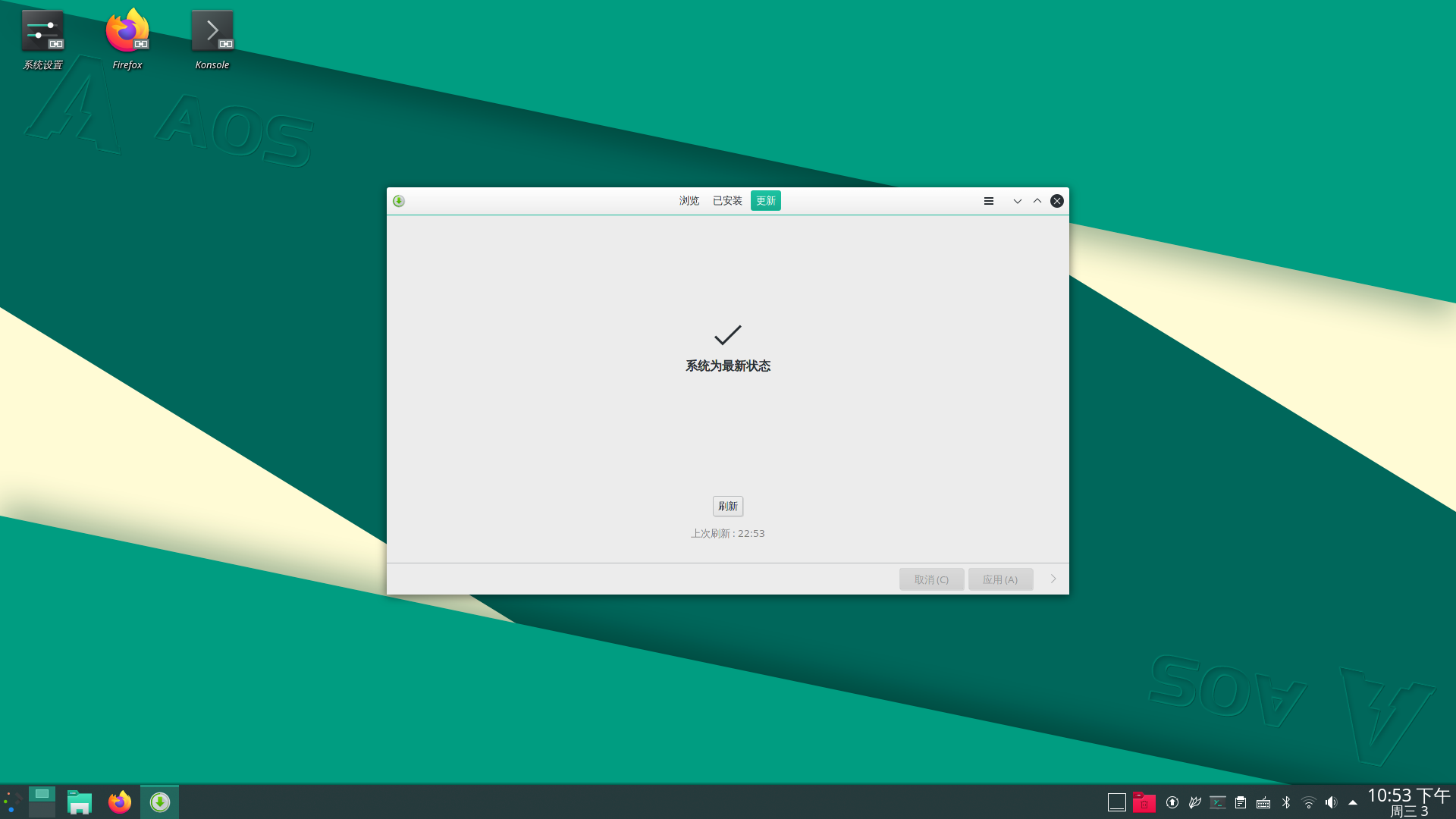Viewport: 1456px width, 819px height.
Task: Open Bluetooth tray icon
Action: point(1286,802)
